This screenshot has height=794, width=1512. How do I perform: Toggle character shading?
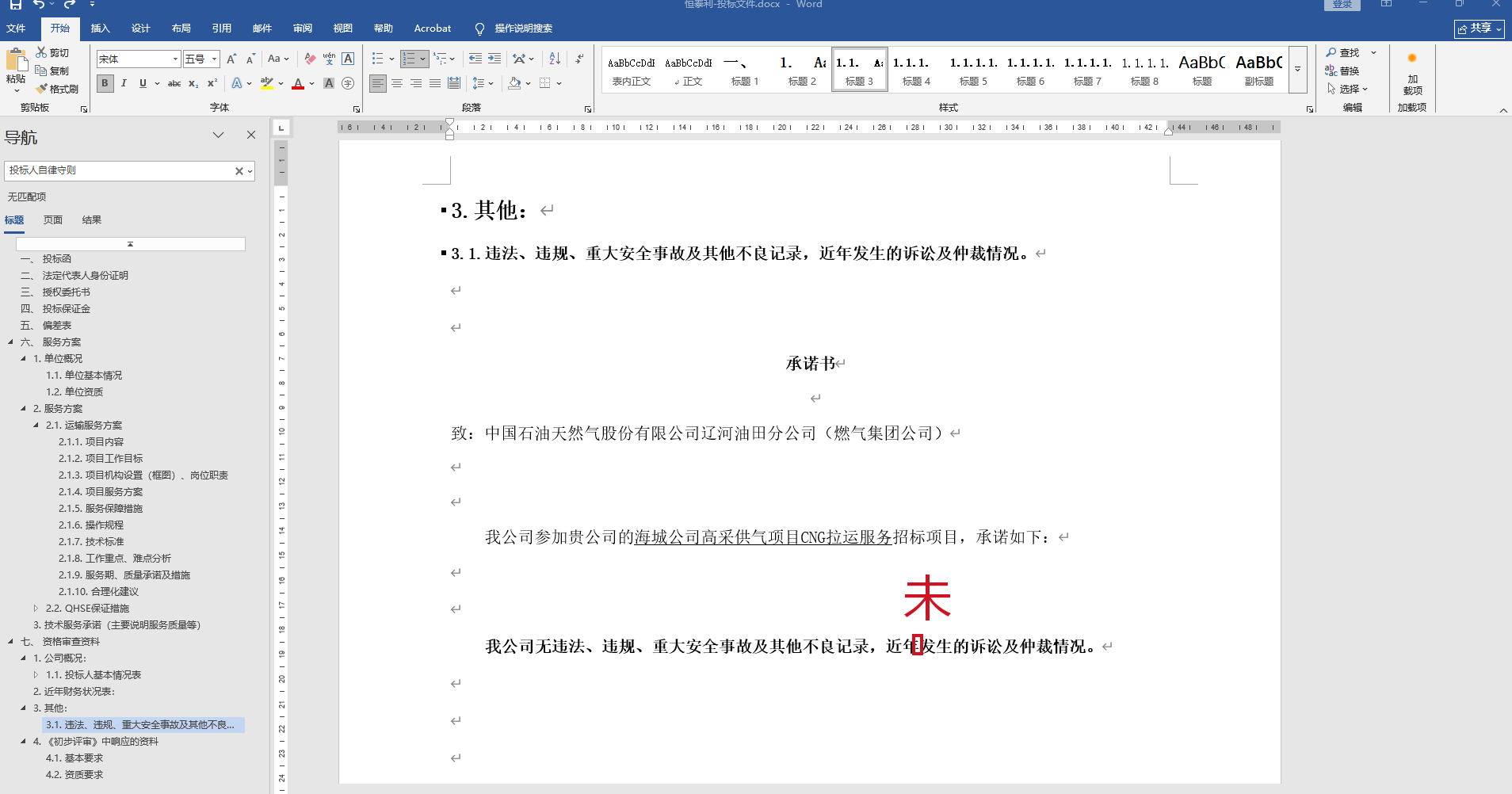click(329, 83)
